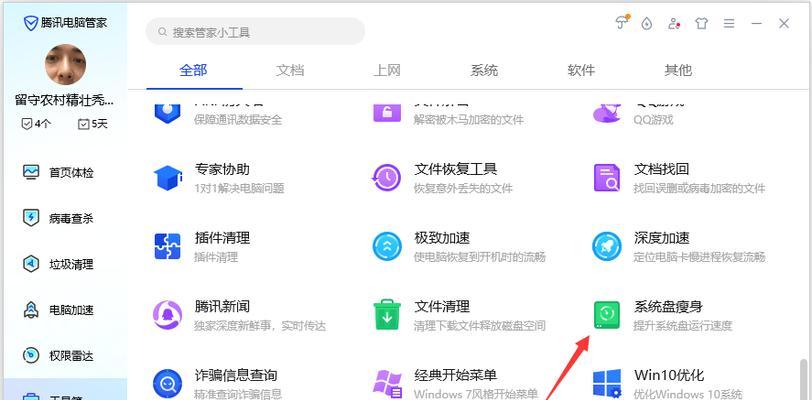Viewport: 812px width, 400px height.
Task: Click the 腾讯新闻 tool title
Action: (222, 307)
